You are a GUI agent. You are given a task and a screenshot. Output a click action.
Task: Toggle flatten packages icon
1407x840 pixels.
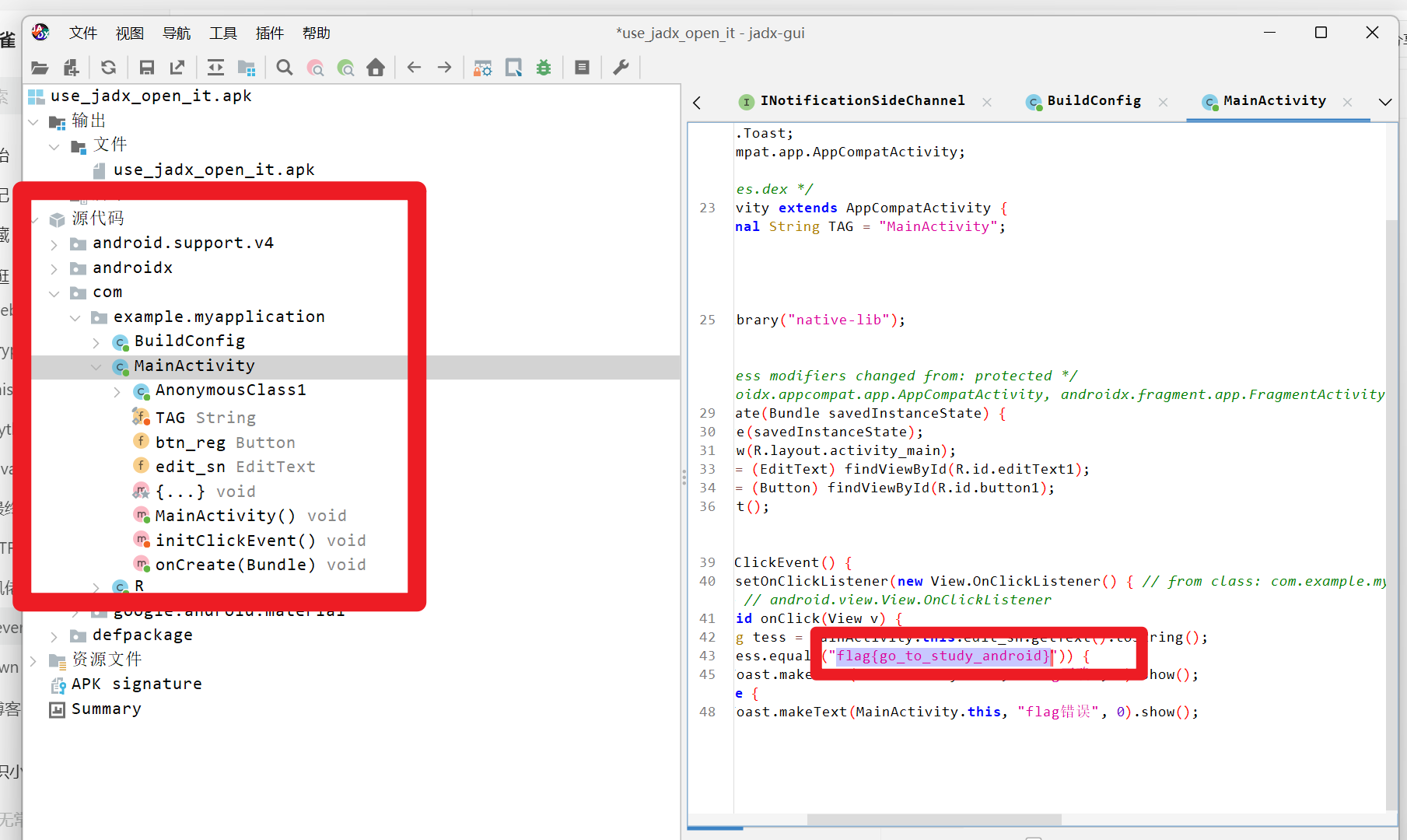coord(247,68)
